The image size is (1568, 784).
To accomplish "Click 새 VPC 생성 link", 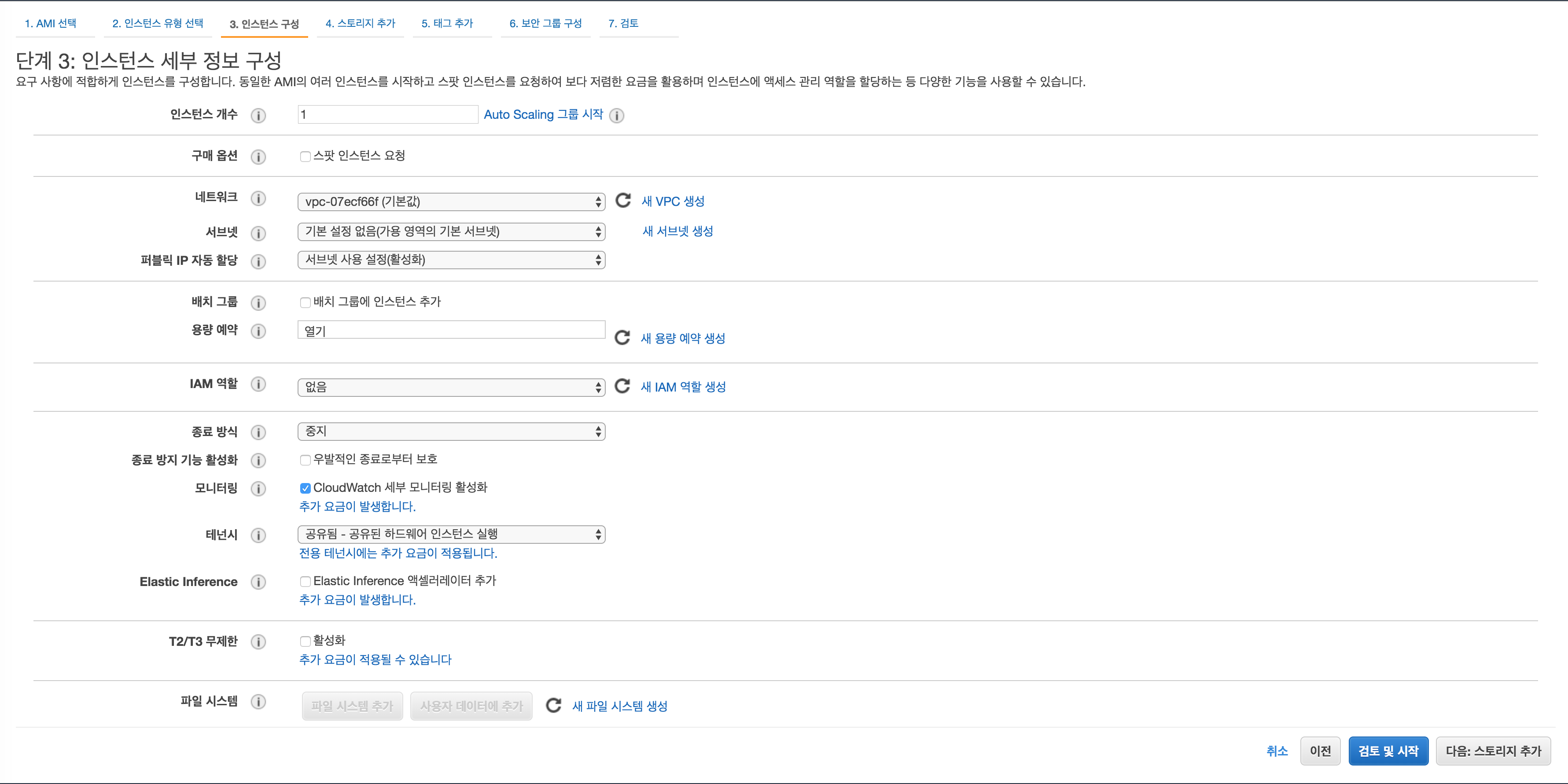I will [x=673, y=201].
